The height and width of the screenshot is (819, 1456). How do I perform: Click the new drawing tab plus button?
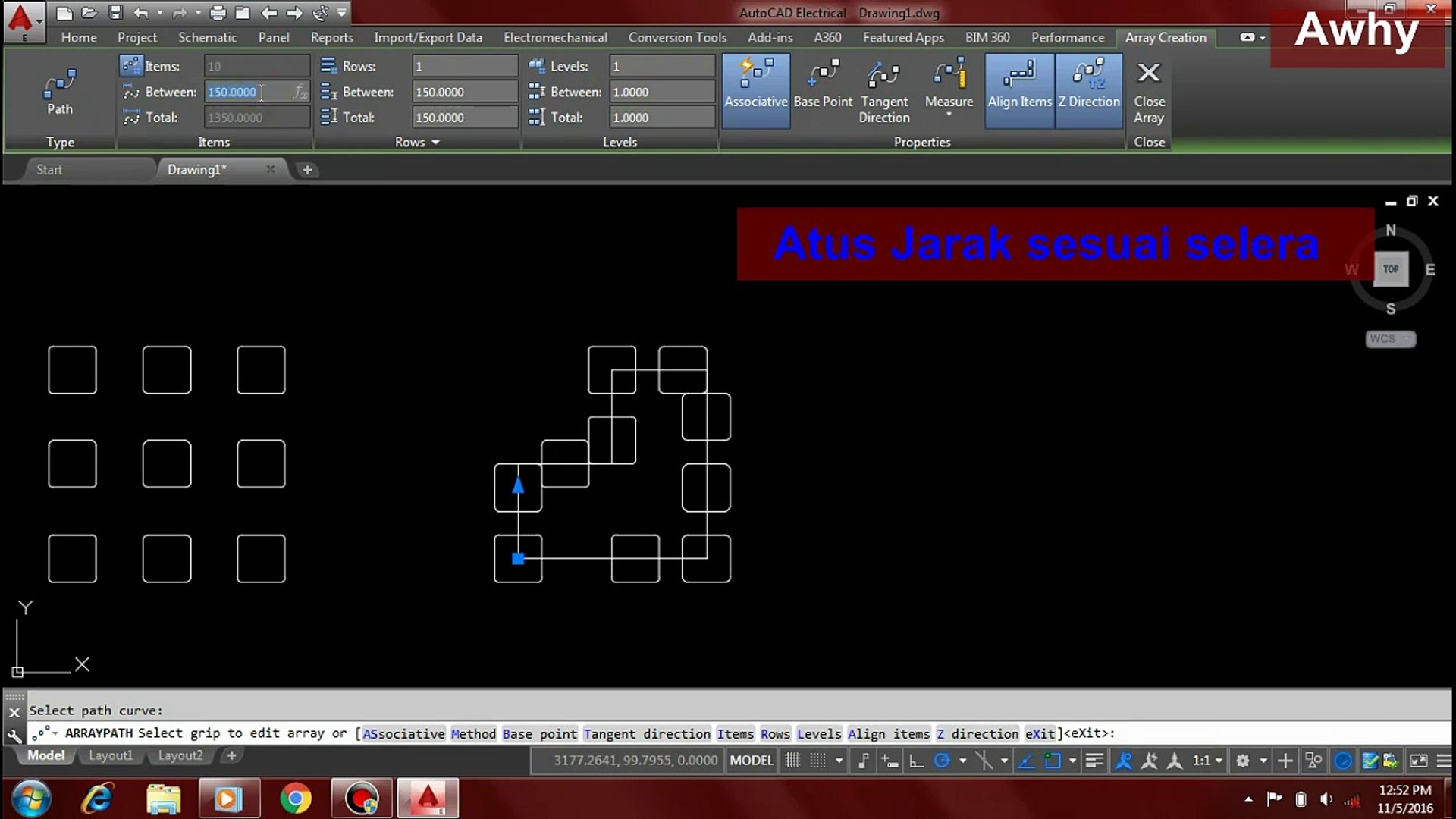click(x=307, y=170)
